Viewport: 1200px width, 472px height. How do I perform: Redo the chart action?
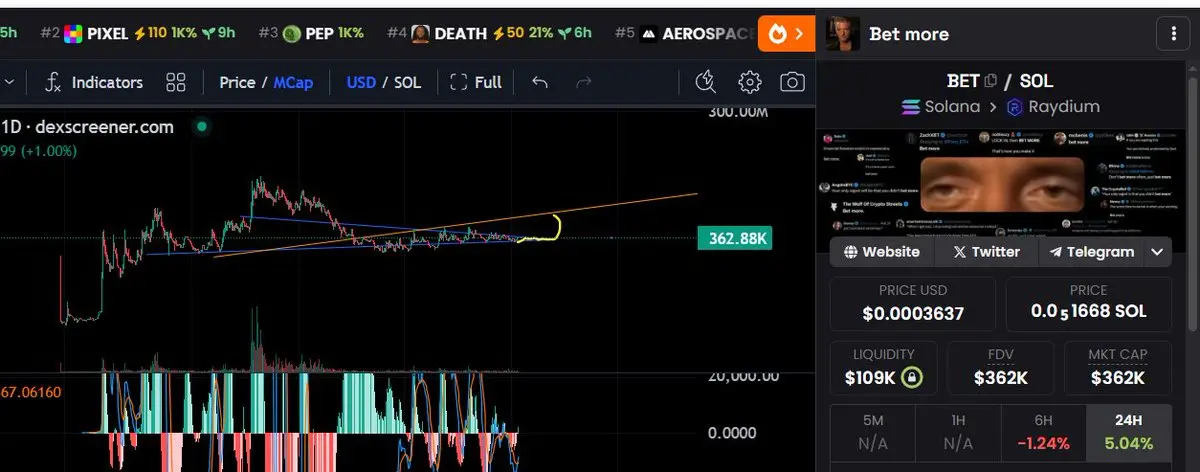pyautogui.click(x=584, y=82)
